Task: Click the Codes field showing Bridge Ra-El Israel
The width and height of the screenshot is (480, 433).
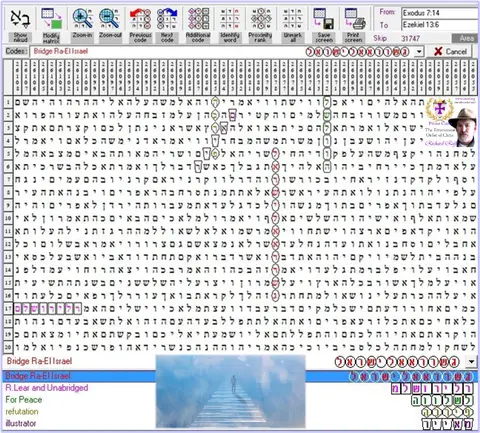Action: tap(222, 52)
